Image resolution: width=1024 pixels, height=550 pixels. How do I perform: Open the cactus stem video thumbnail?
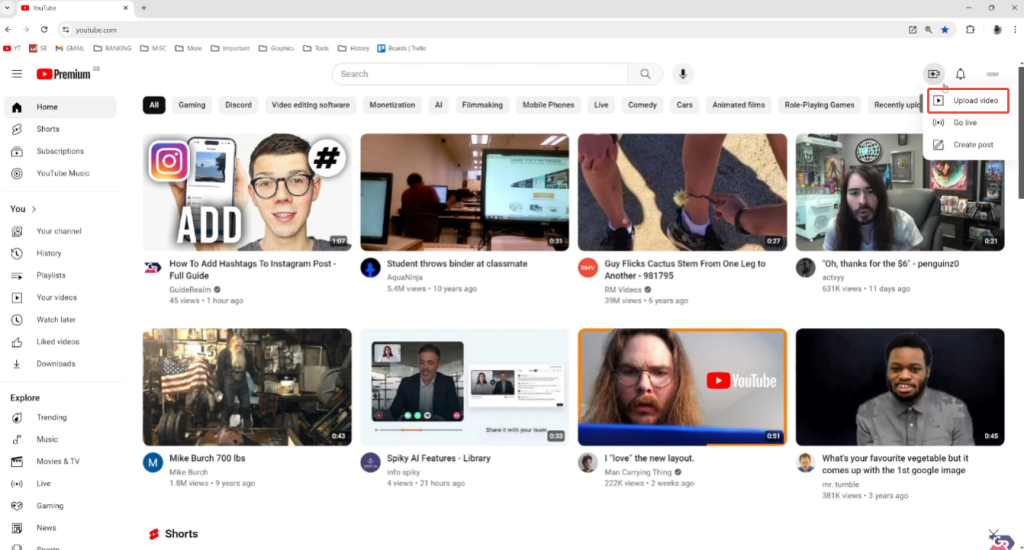click(x=682, y=192)
